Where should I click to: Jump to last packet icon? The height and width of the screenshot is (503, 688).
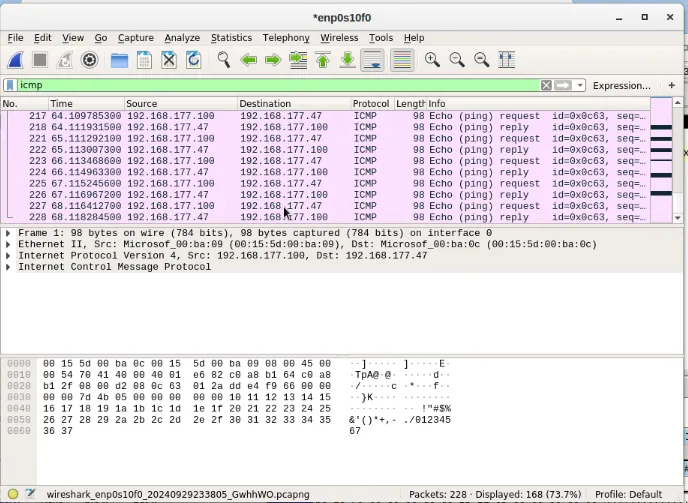(348, 60)
